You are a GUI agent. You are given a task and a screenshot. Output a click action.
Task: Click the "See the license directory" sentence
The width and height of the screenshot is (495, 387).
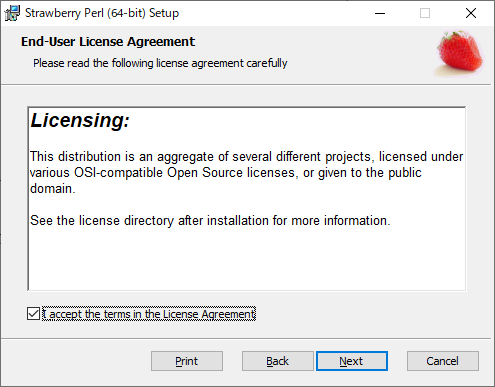tap(210, 221)
